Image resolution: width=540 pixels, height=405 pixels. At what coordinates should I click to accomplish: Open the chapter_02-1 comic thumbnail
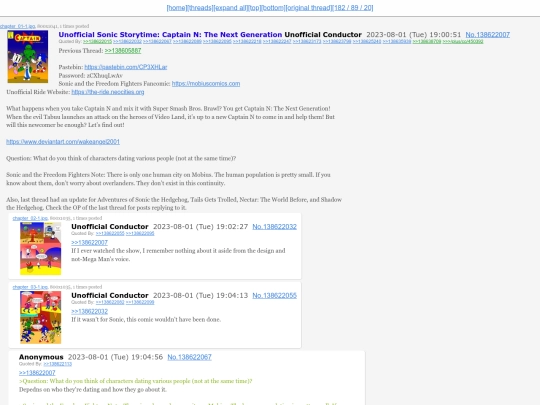click(x=41, y=248)
